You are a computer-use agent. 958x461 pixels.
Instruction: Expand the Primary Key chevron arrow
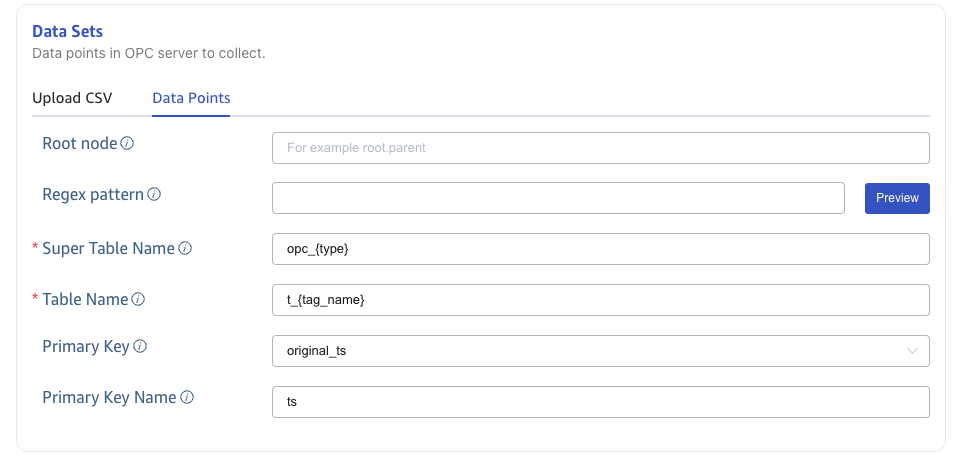tap(912, 351)
